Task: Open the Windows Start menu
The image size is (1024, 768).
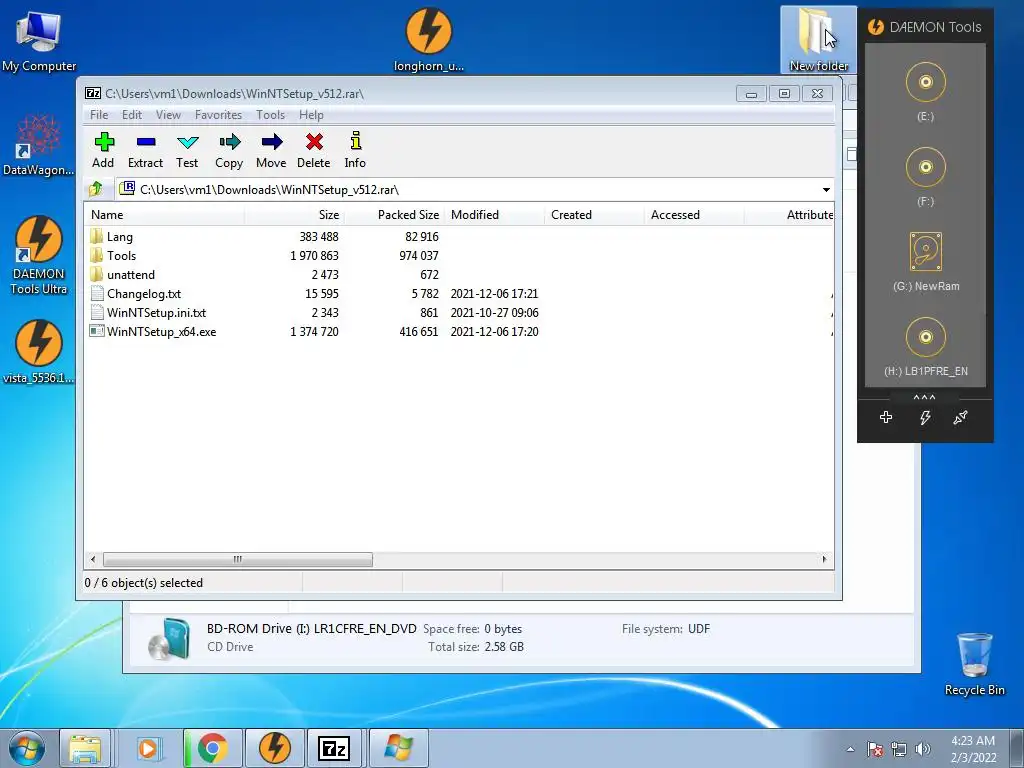Action: (27, 748)
